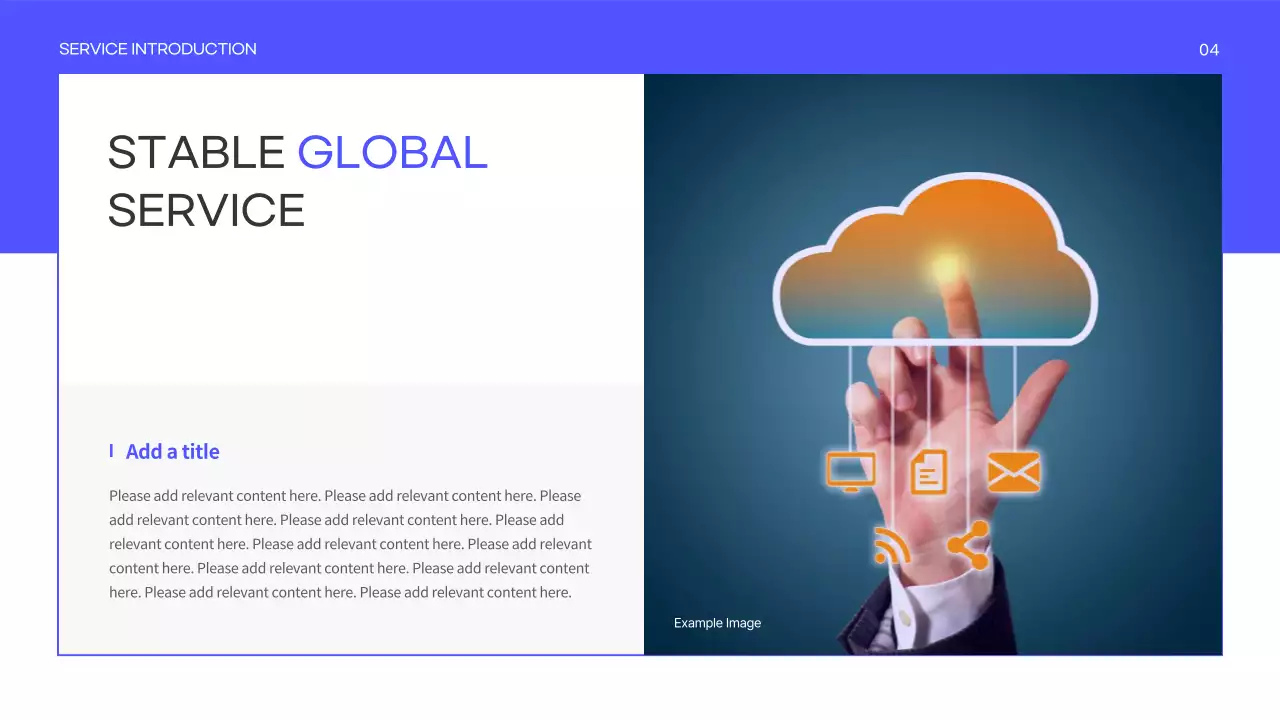
Task: Toggle the Example Image caption visibility
Action: tap(717, 622)
